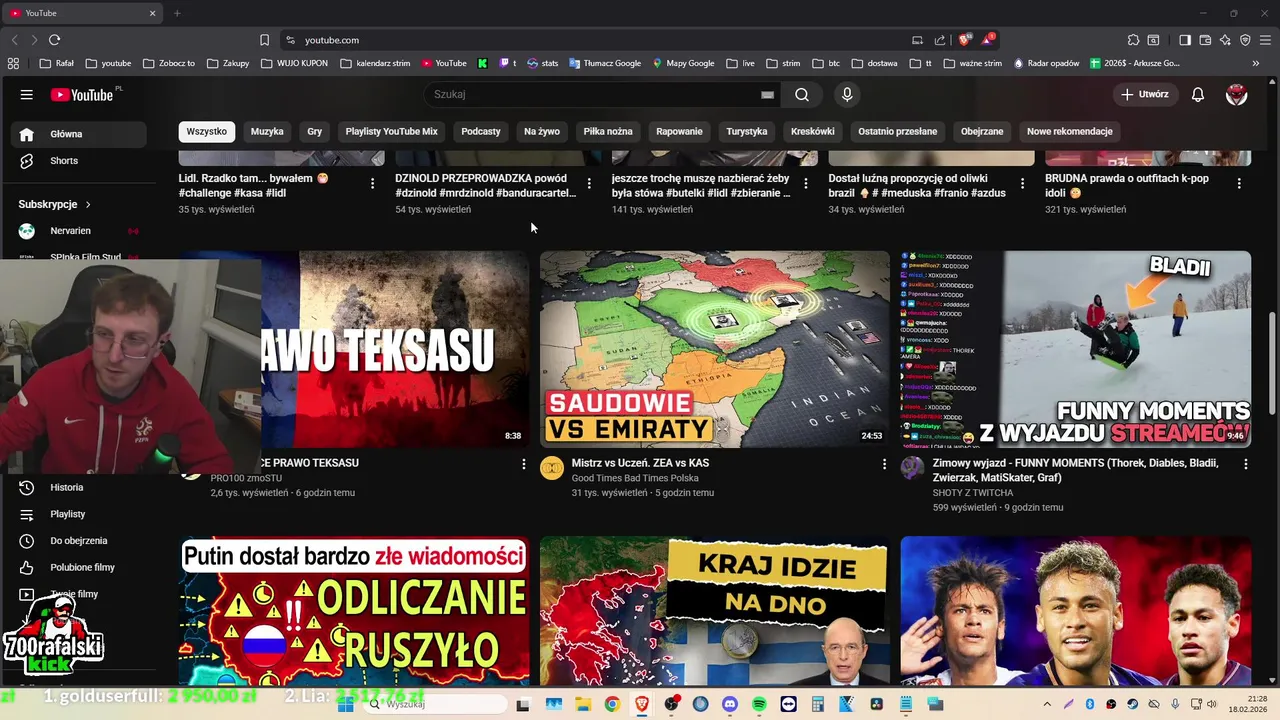The image size is (1280, 720).
Task: Click the Utwórz create button
Action: tap(1144, 94)
